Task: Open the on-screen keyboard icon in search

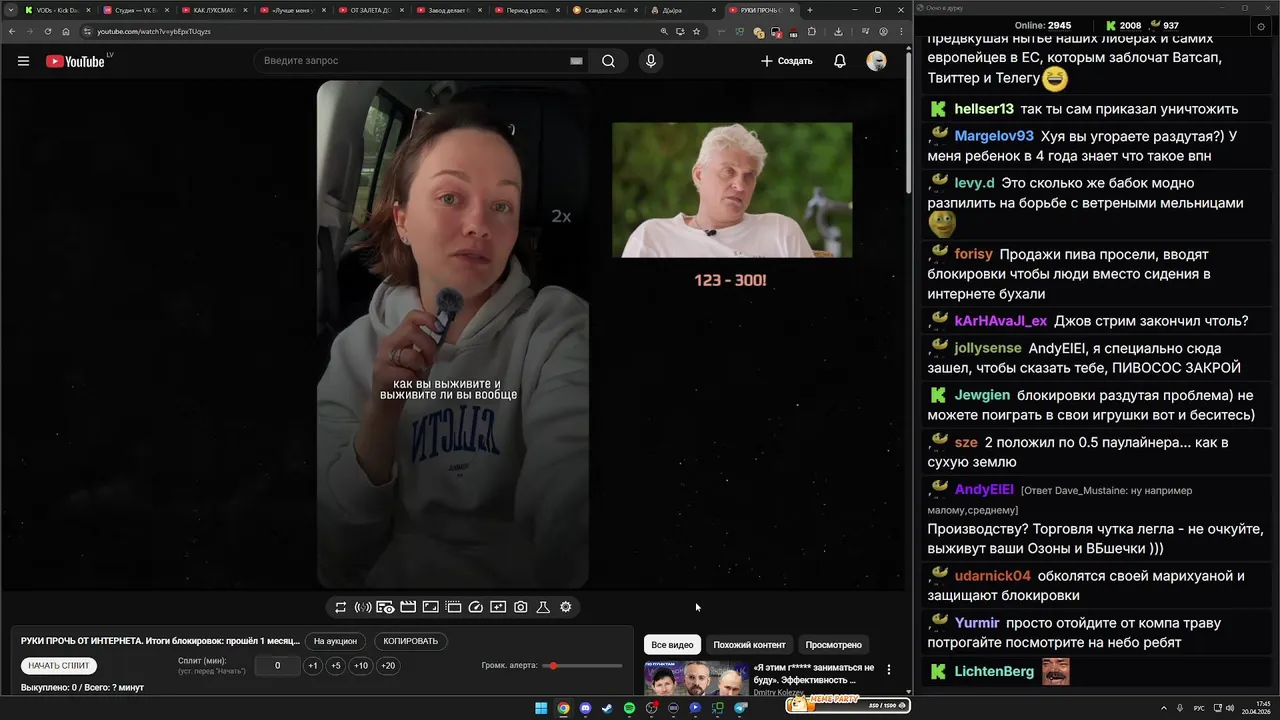Action: coord(576,61)
